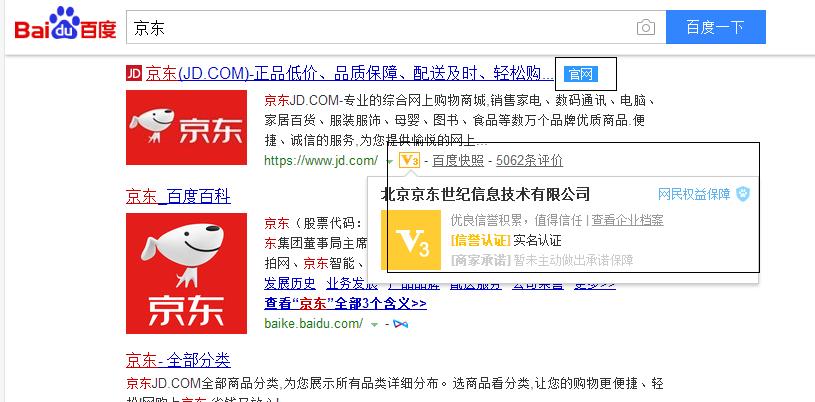Expand dropdown arrow after baike.baidu.com
The width and height of the screenshot is (815, 402).
374,324
